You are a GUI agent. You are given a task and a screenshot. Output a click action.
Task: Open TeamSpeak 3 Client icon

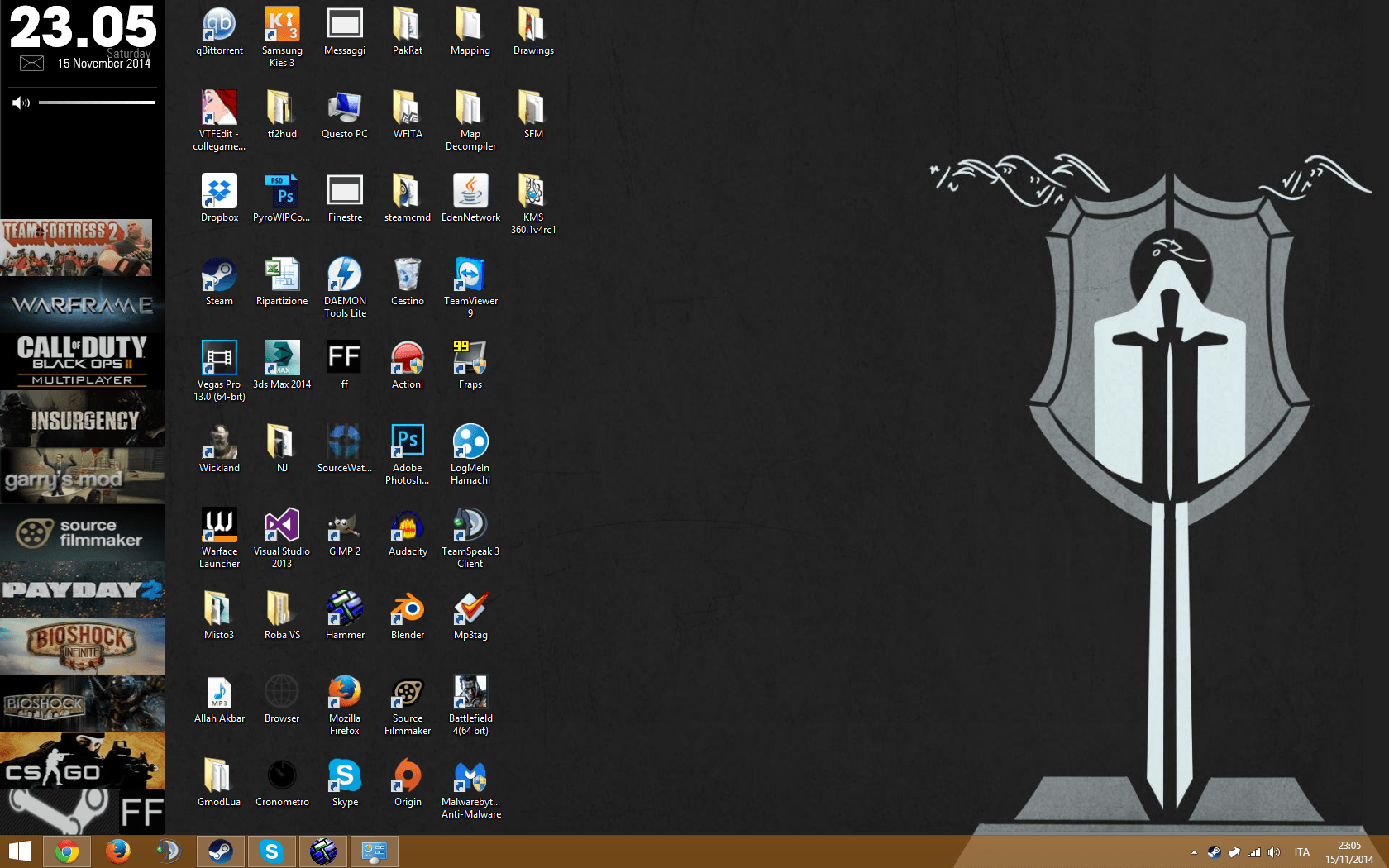[x=470, y=527]
